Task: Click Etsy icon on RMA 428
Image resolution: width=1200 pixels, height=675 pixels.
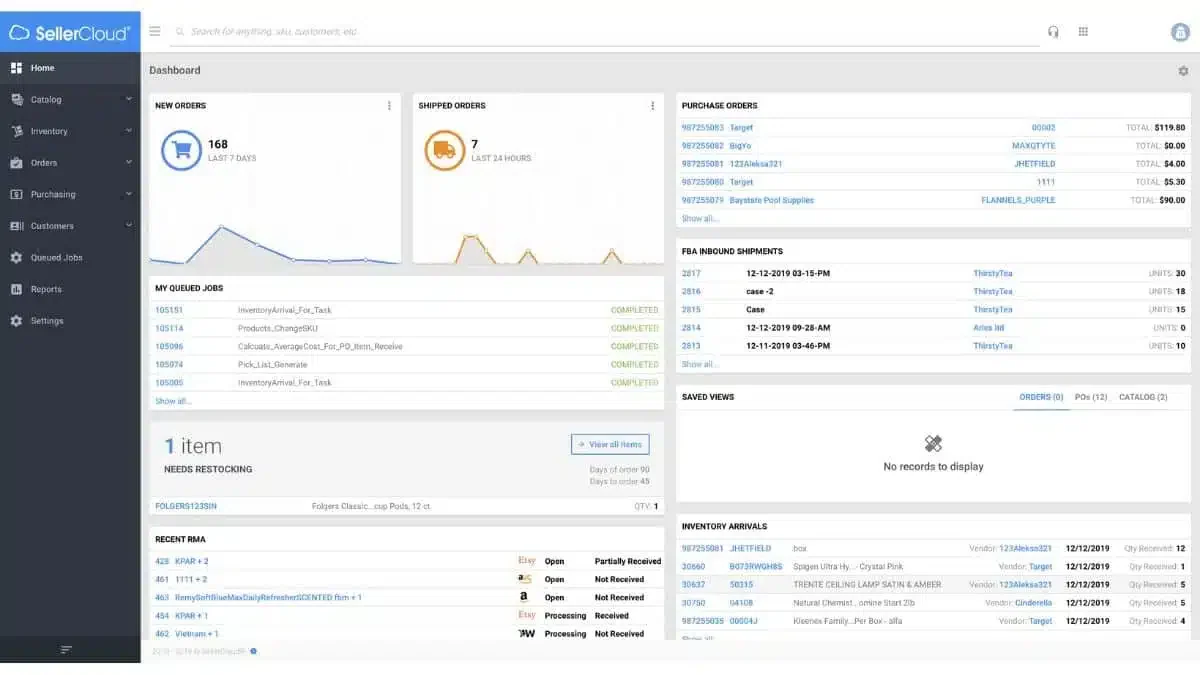Action: (x=527, y=561)
